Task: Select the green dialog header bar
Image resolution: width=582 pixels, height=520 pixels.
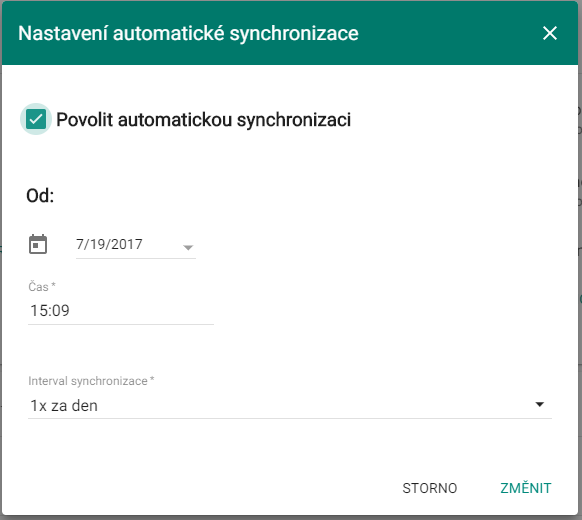Action: point(290,33)
